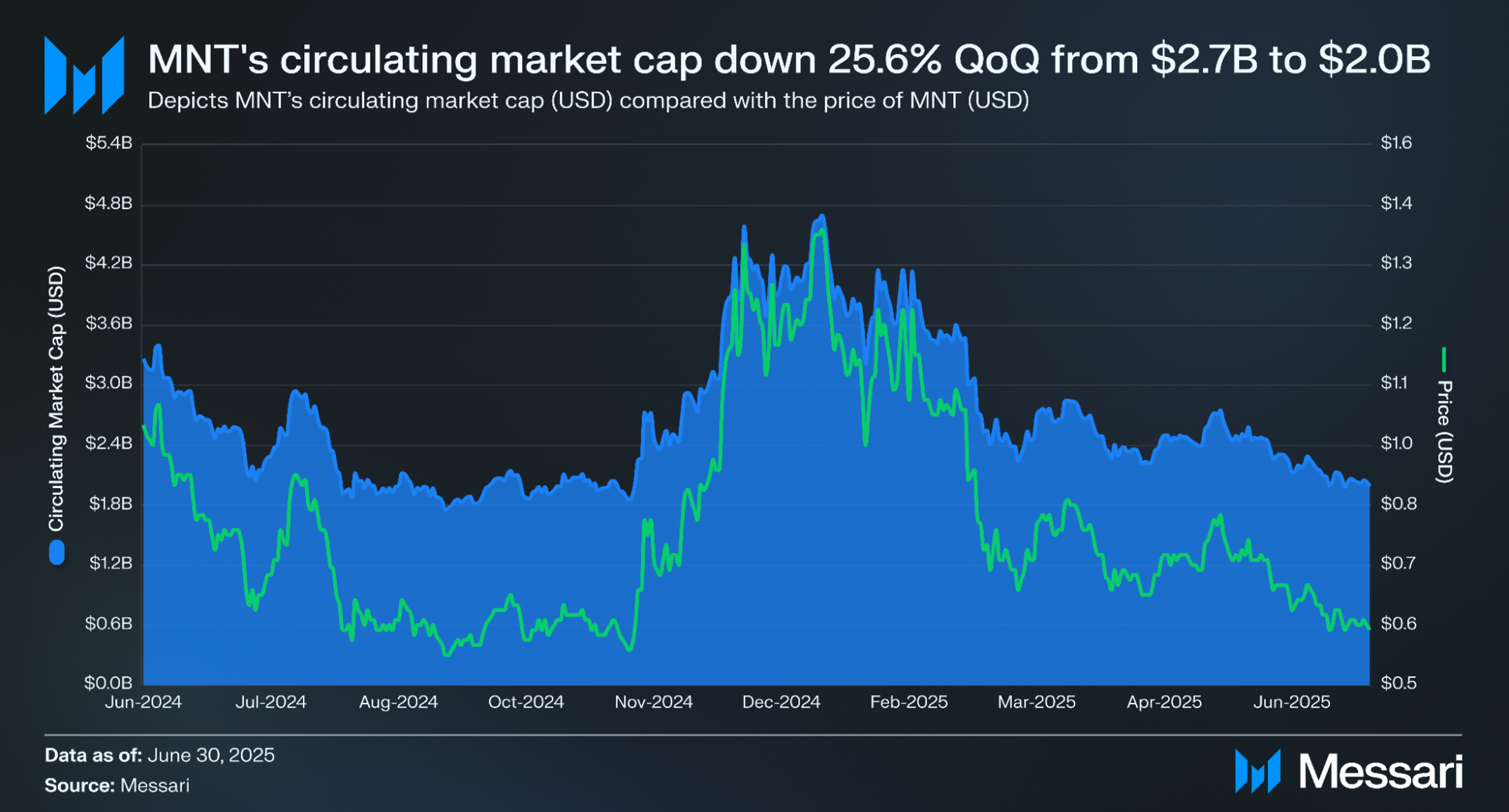Click the chart subtitle describing MNT price comparison
The width and height of the screenshot is (1509, 812).
(x=588, y=101)
